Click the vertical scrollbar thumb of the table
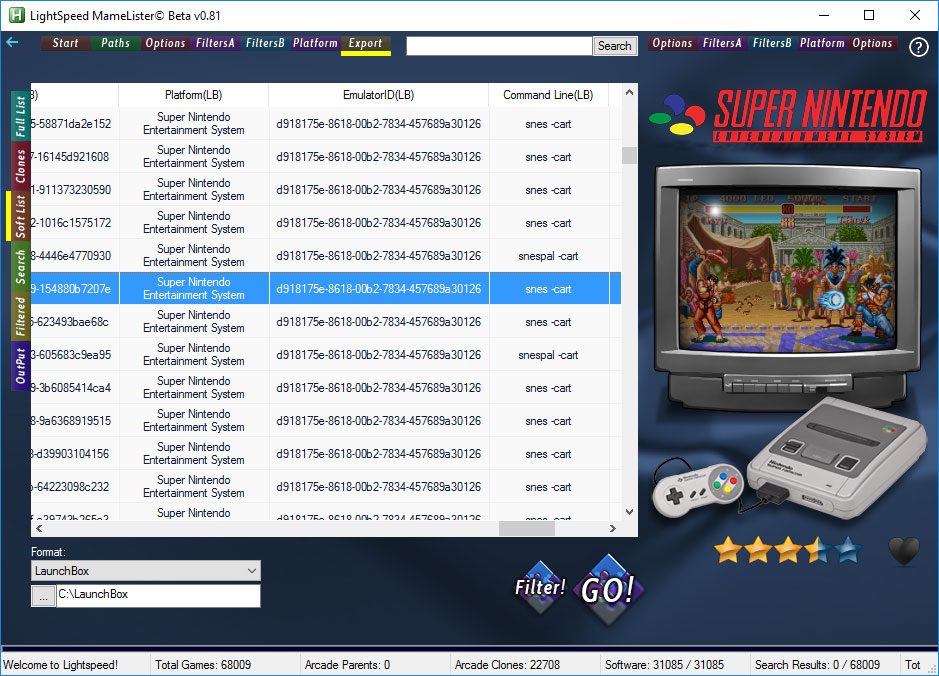Image resolution: width=939 pixels, height=676 pixels. click(629, 155)
